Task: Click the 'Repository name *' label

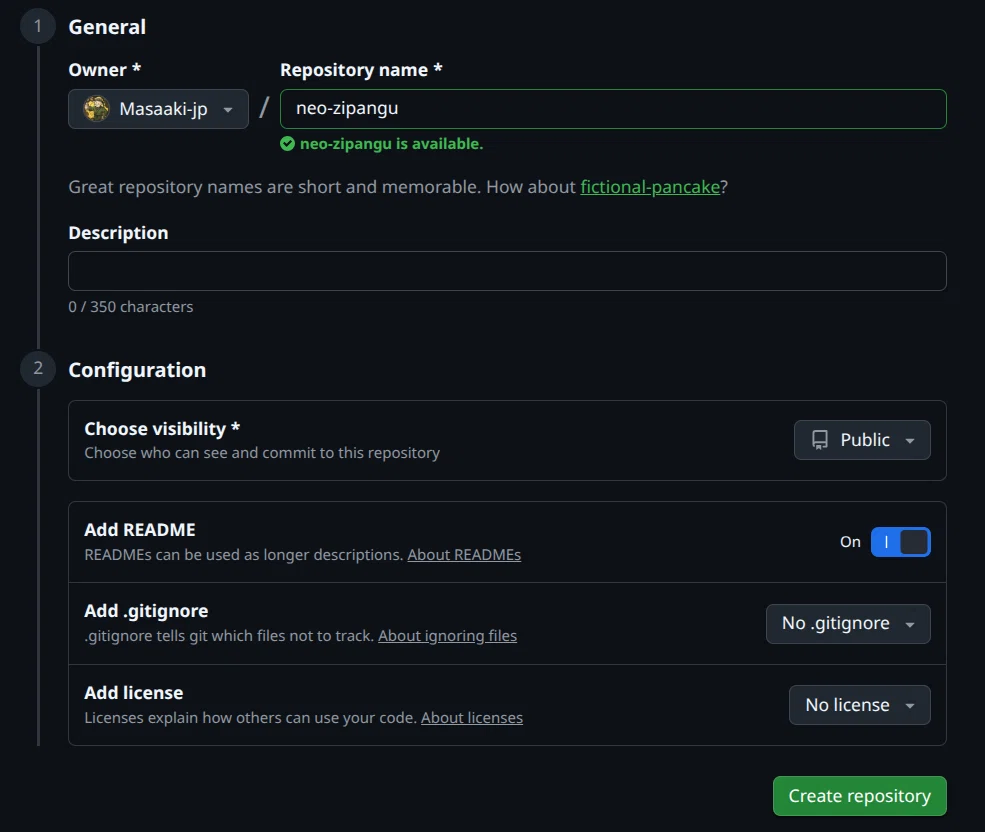Action: 361,70
